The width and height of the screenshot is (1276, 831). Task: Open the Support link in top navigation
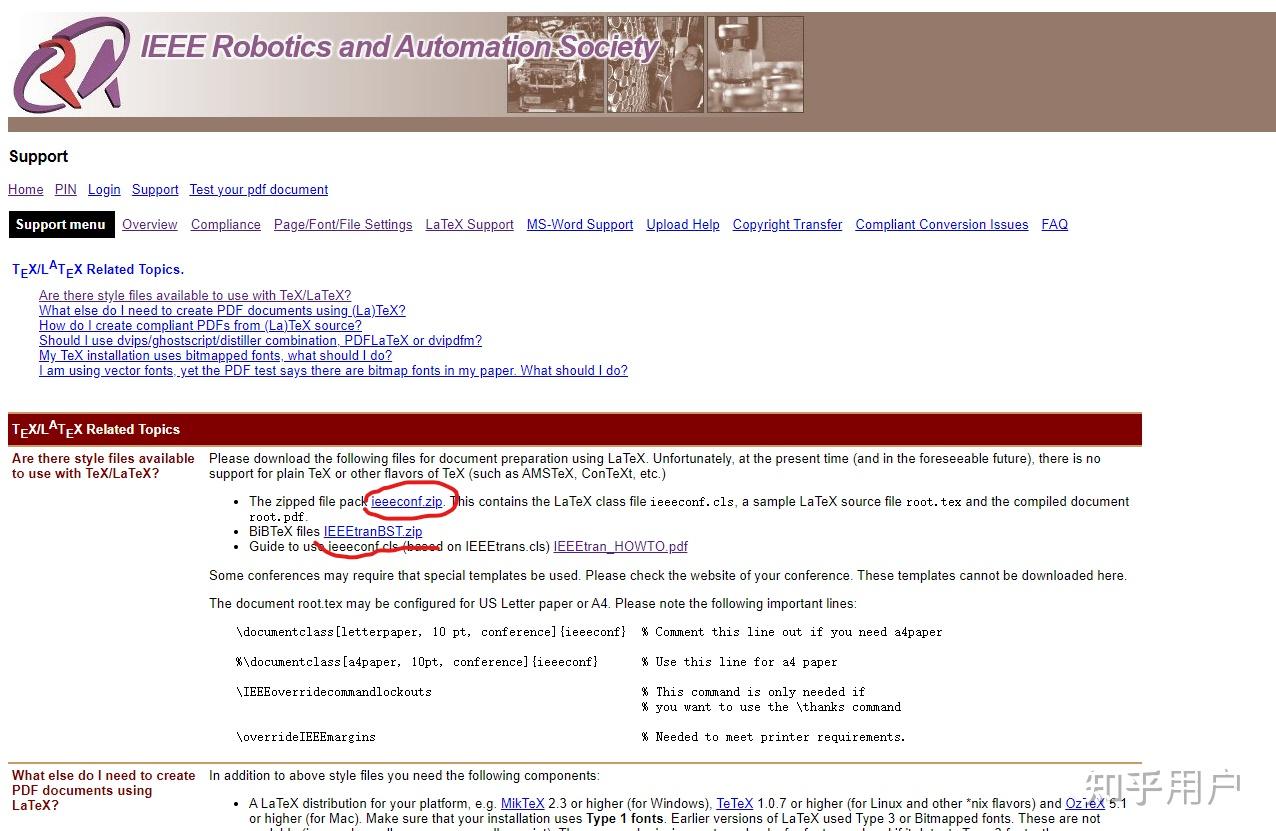(155, 190)
